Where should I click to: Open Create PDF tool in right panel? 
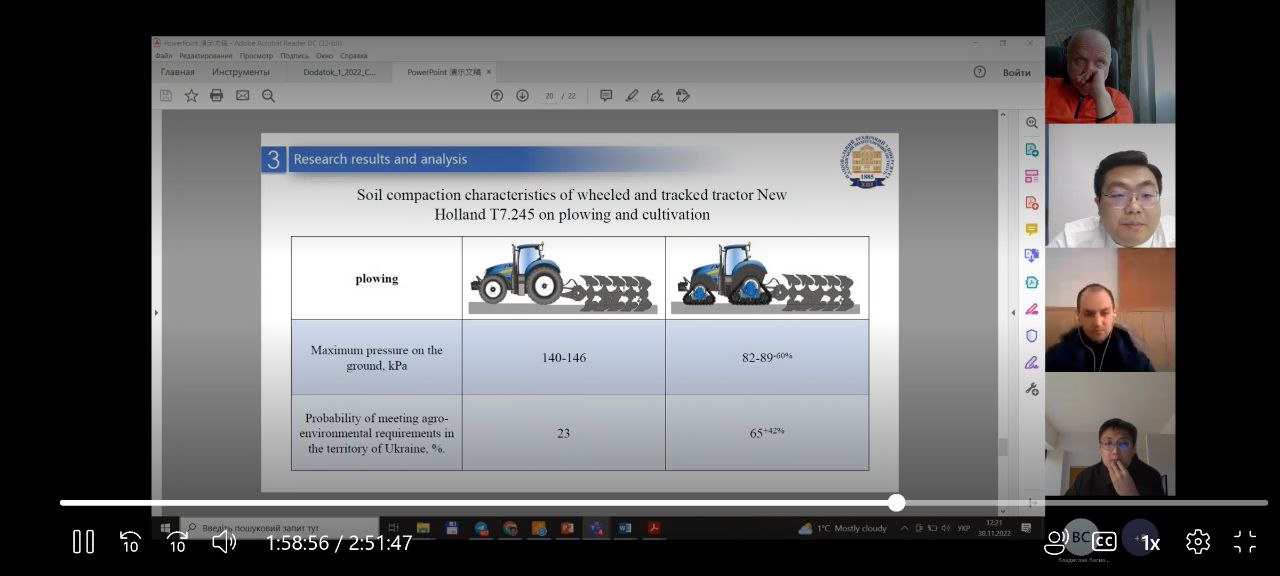coord(1032,203)
